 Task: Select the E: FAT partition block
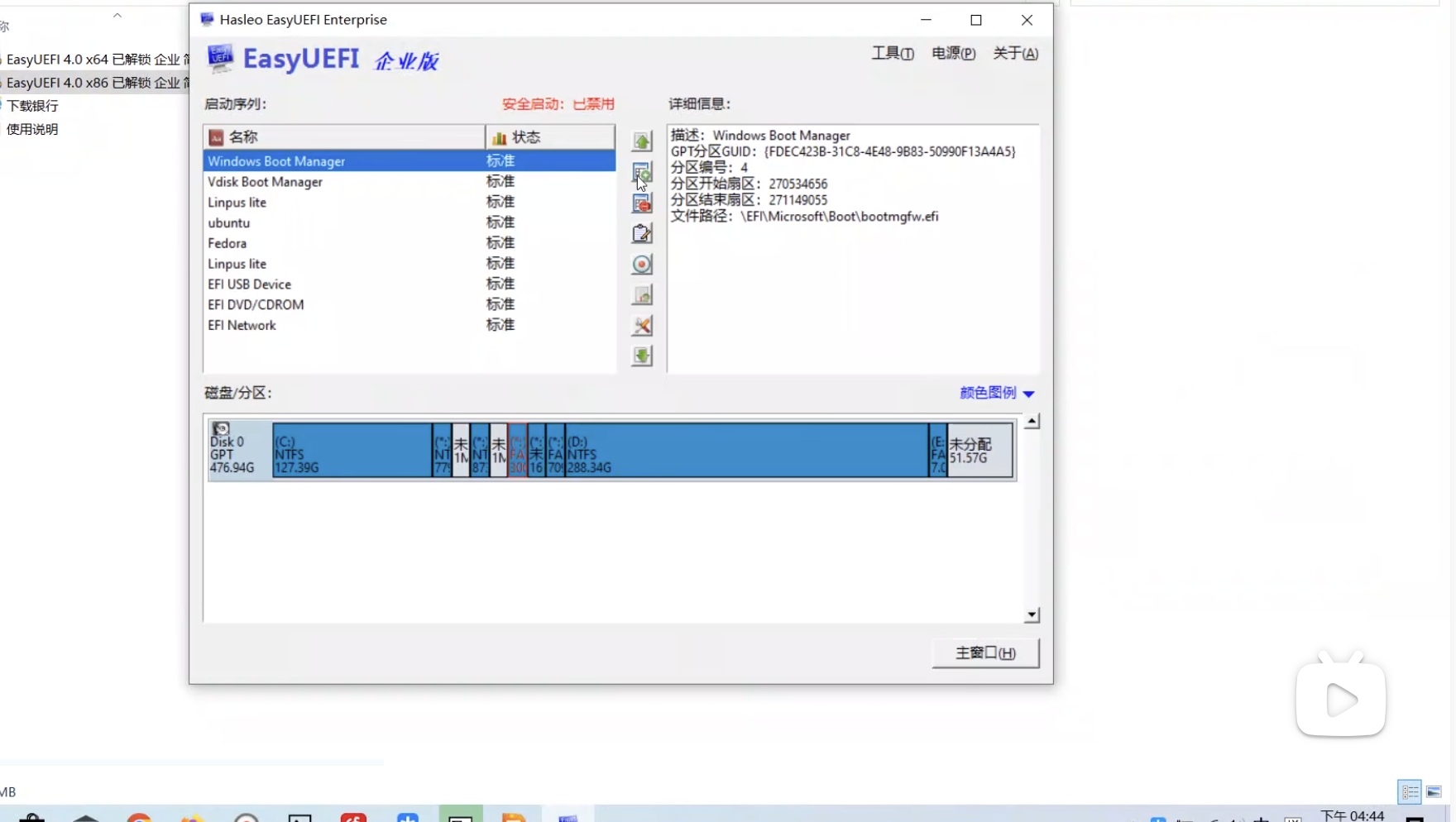click(x=938, y=451)
